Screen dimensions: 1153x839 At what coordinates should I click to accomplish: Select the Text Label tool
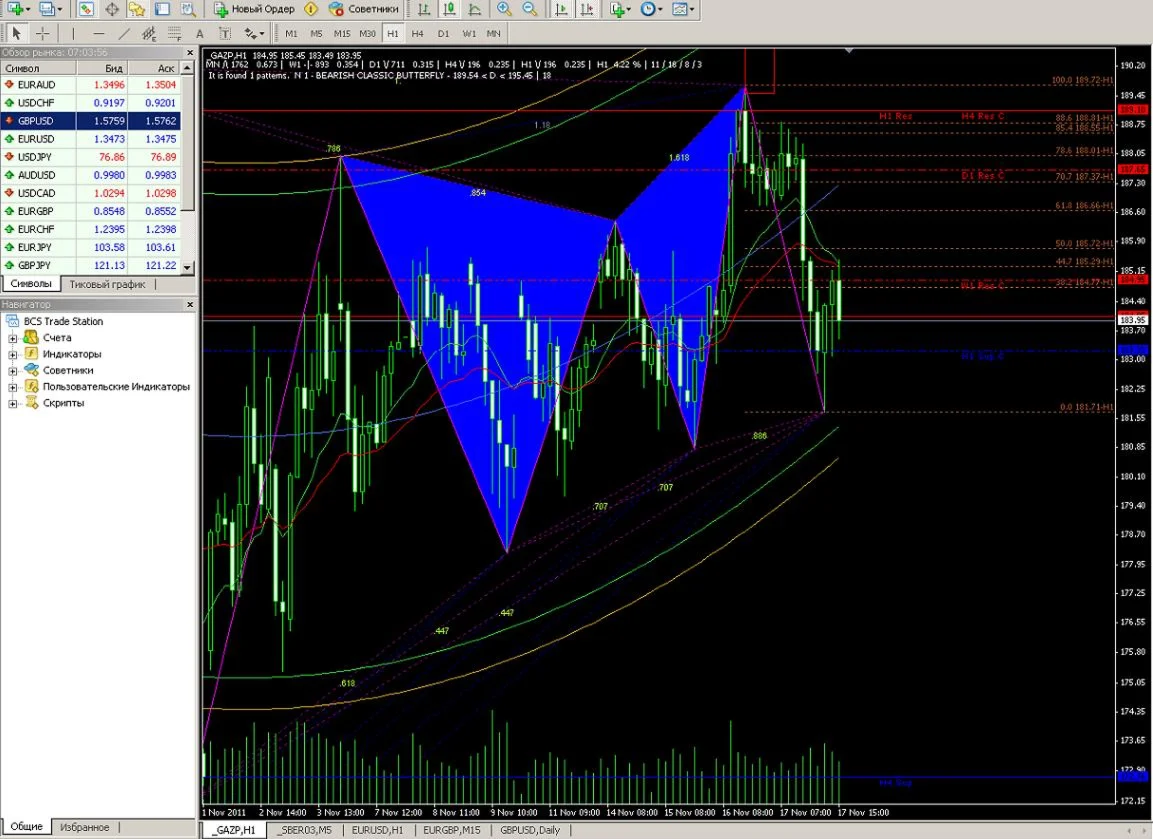225,33
